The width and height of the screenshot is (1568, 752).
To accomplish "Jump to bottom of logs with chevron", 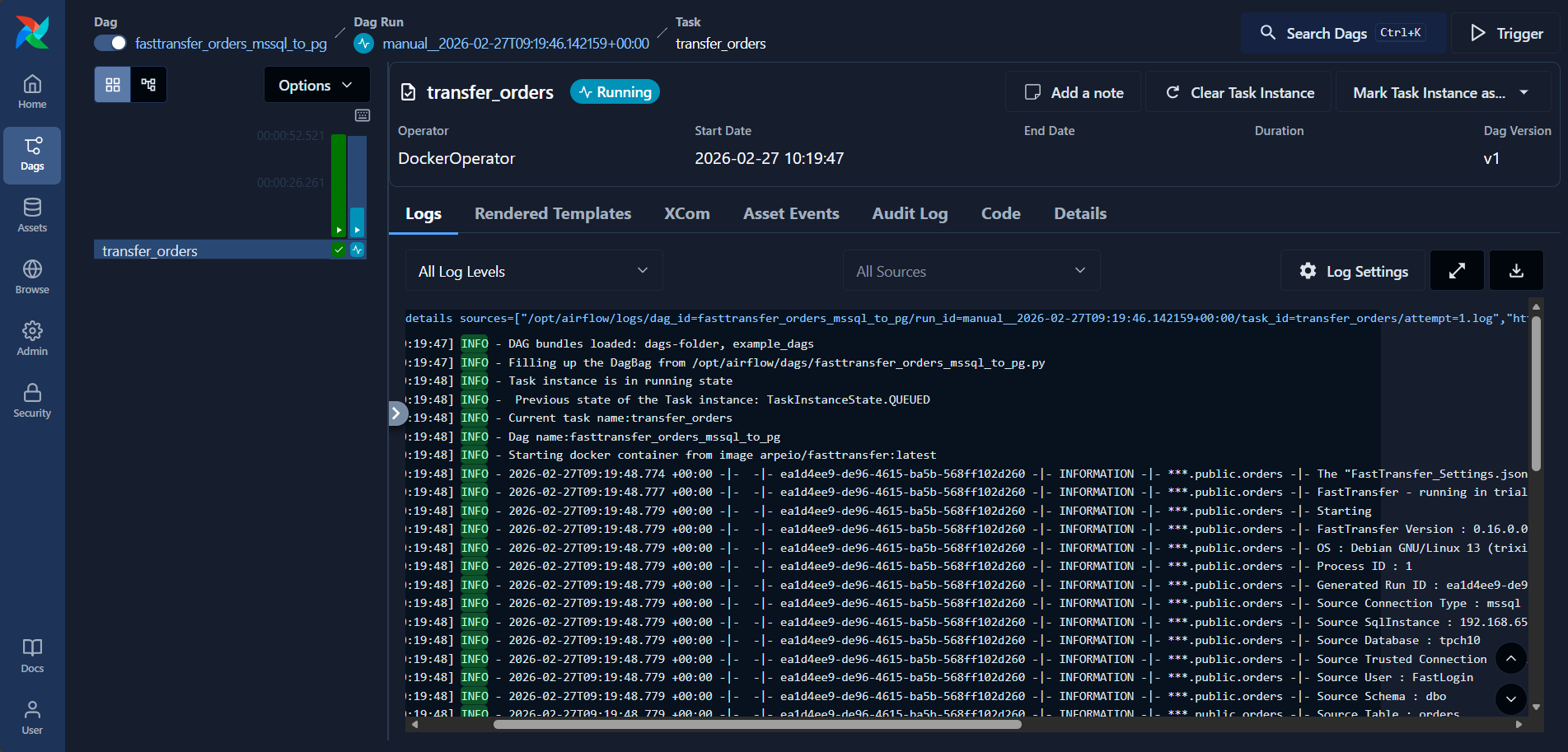I will click(1510, 699).
